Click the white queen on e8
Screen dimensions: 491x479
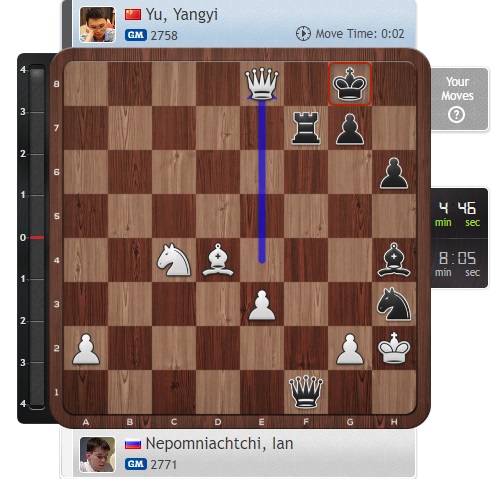pyautogui.click(x=262, y=84)
